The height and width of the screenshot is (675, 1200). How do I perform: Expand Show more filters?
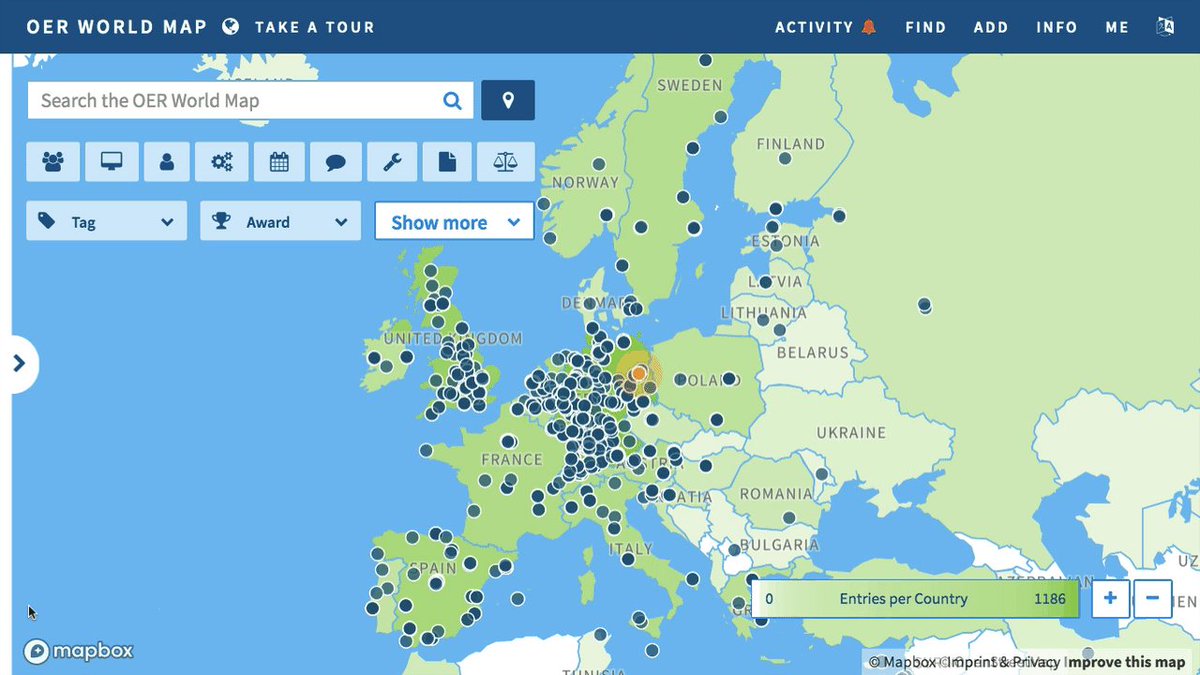454,221
